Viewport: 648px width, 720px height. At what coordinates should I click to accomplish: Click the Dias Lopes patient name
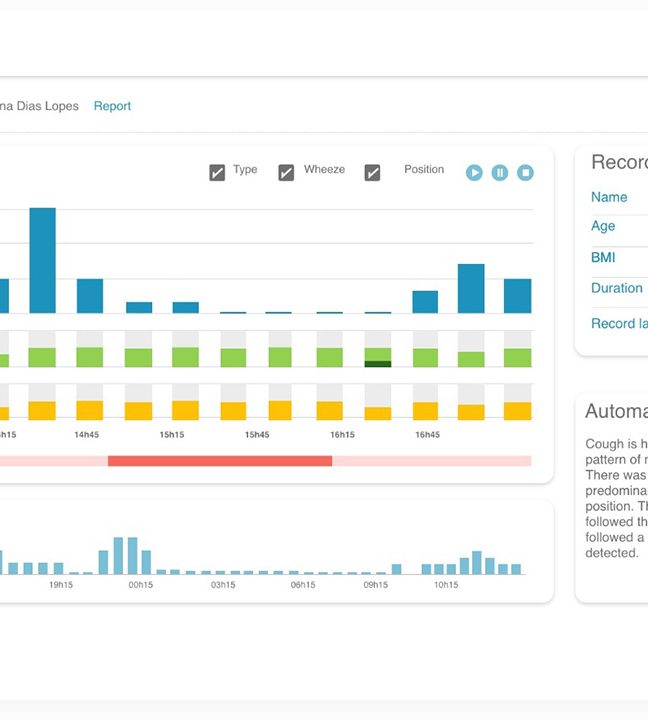(x=48, y=106)
